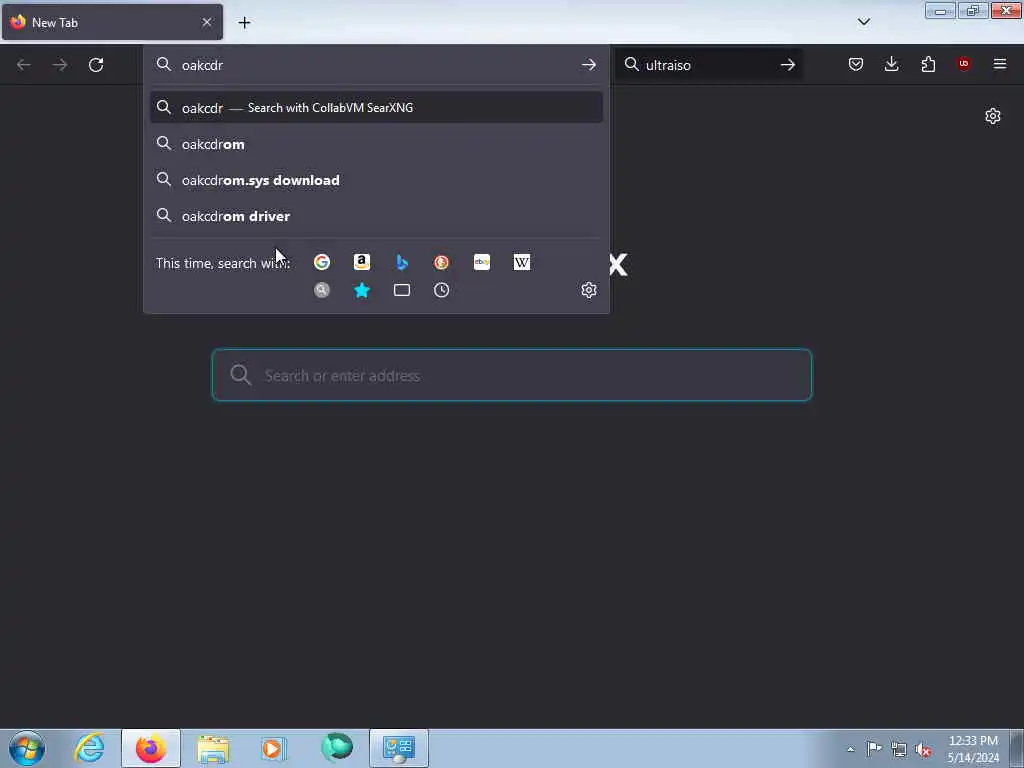Open Windows Explorer from taskbar
Image resolution: width=1024 pixels, height=768 pixels.
(213, 748)
